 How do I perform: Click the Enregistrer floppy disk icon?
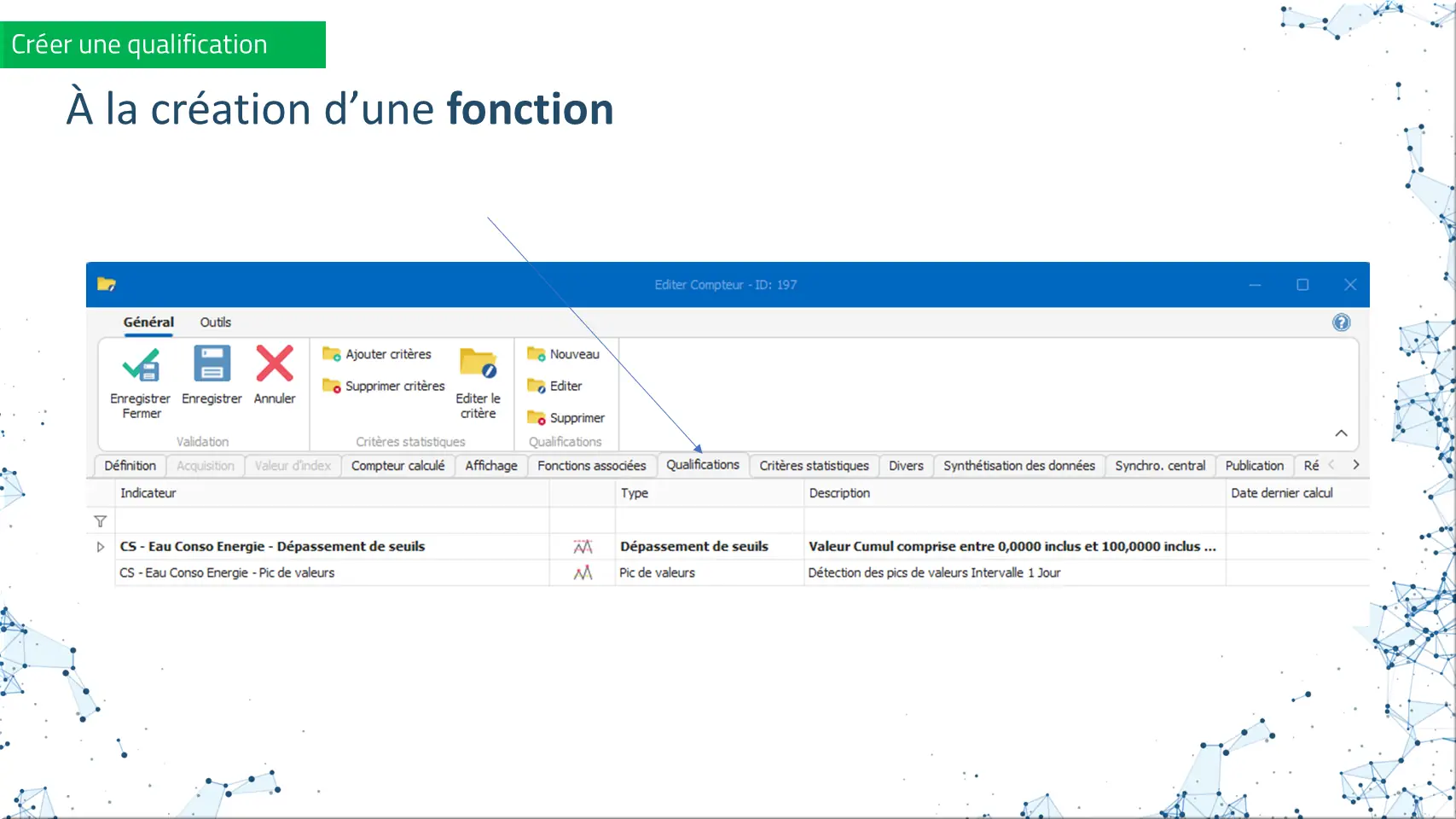212,364
